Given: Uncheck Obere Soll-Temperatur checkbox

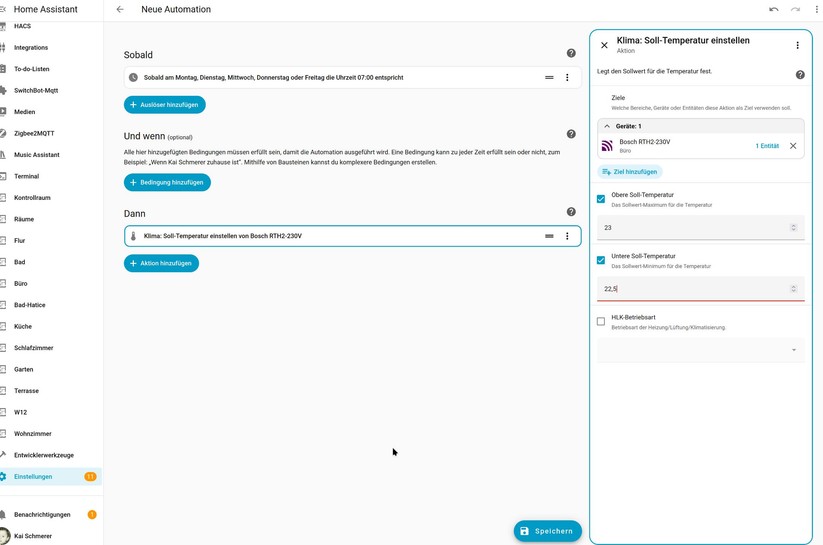Looking at the screenshot, I should [x=601, y=199].
